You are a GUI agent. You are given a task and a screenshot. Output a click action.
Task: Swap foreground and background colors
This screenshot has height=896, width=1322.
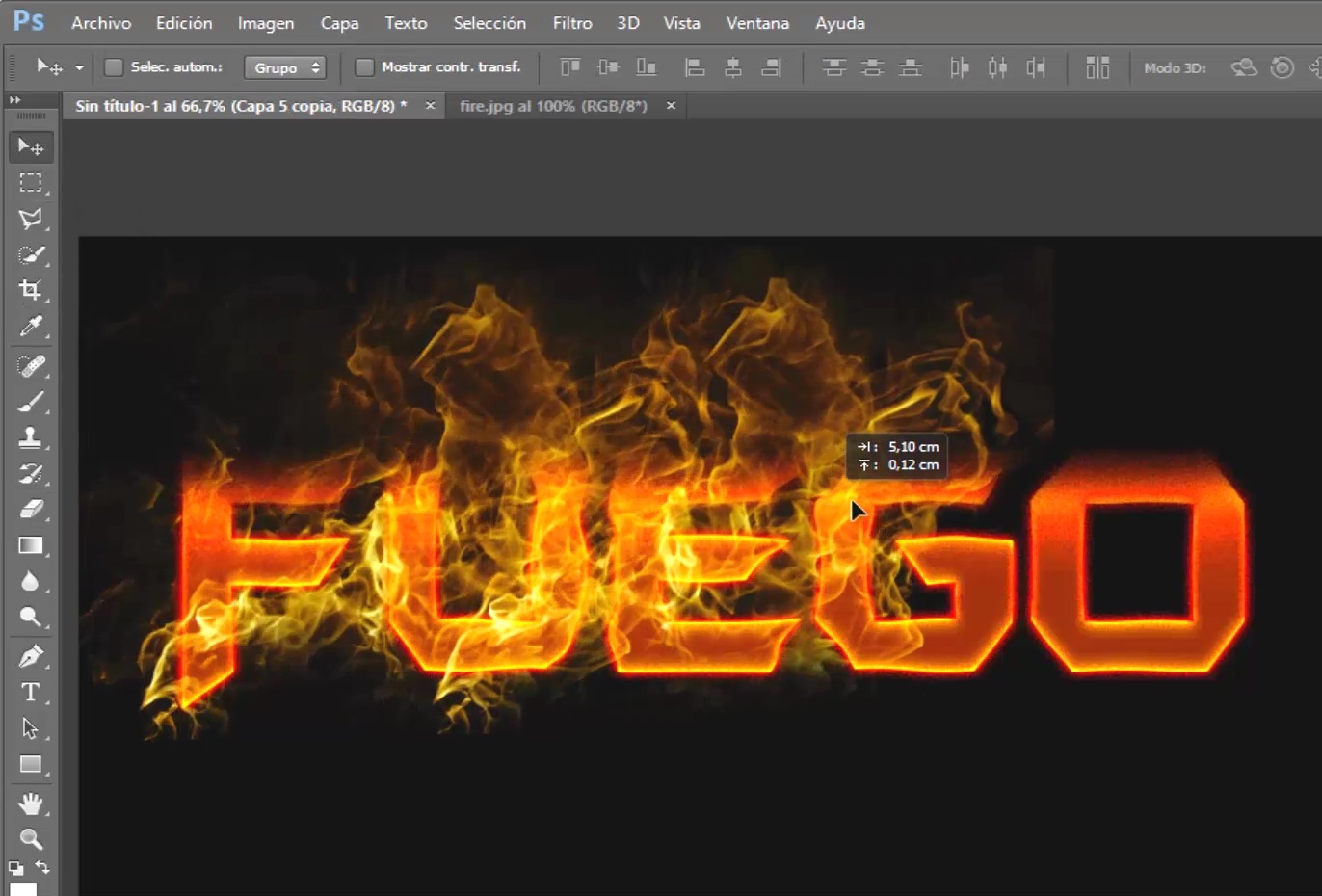[42, 867]
